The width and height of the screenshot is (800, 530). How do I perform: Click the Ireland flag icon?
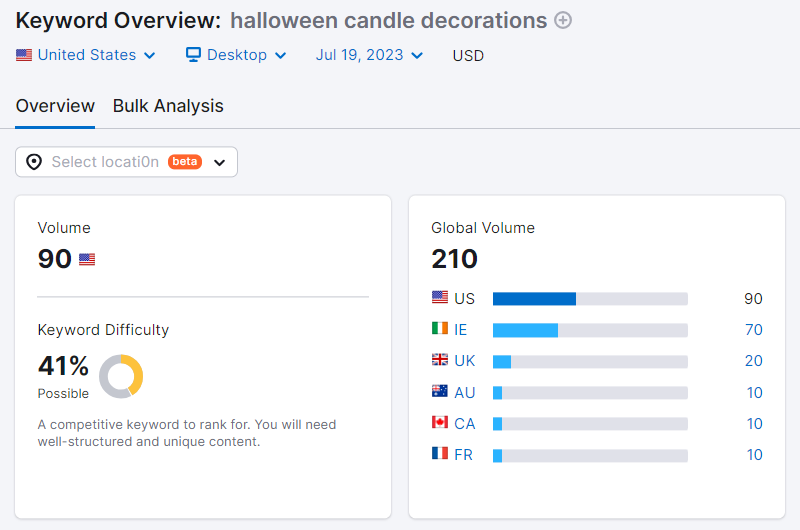coord(440,329)
